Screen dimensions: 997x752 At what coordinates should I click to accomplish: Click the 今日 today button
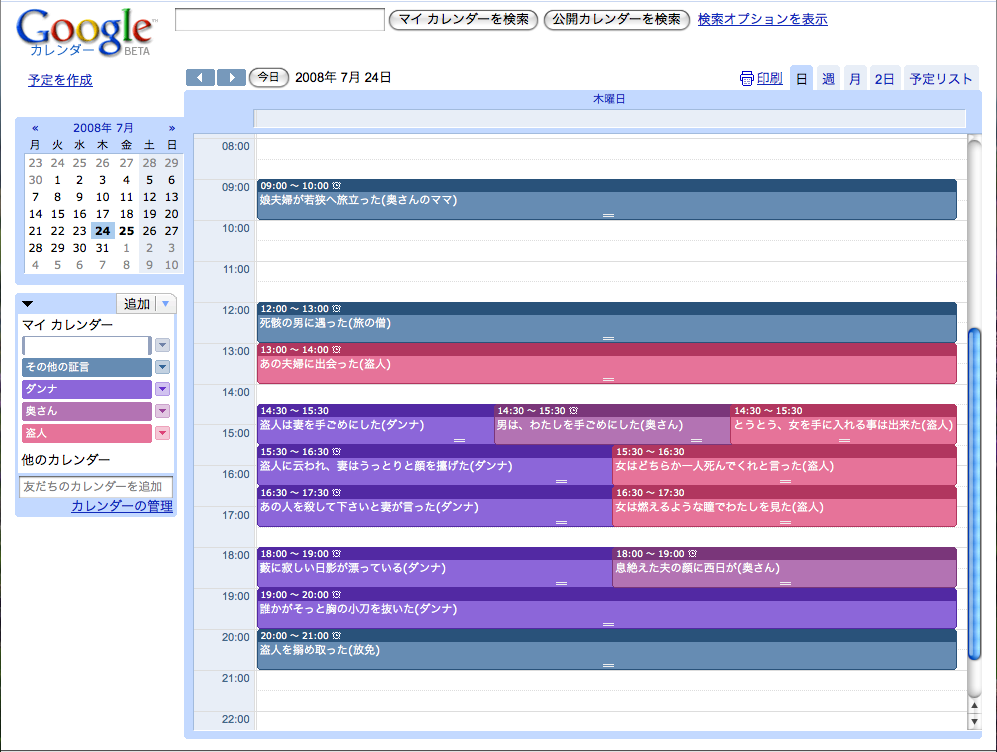click(269, 78)
